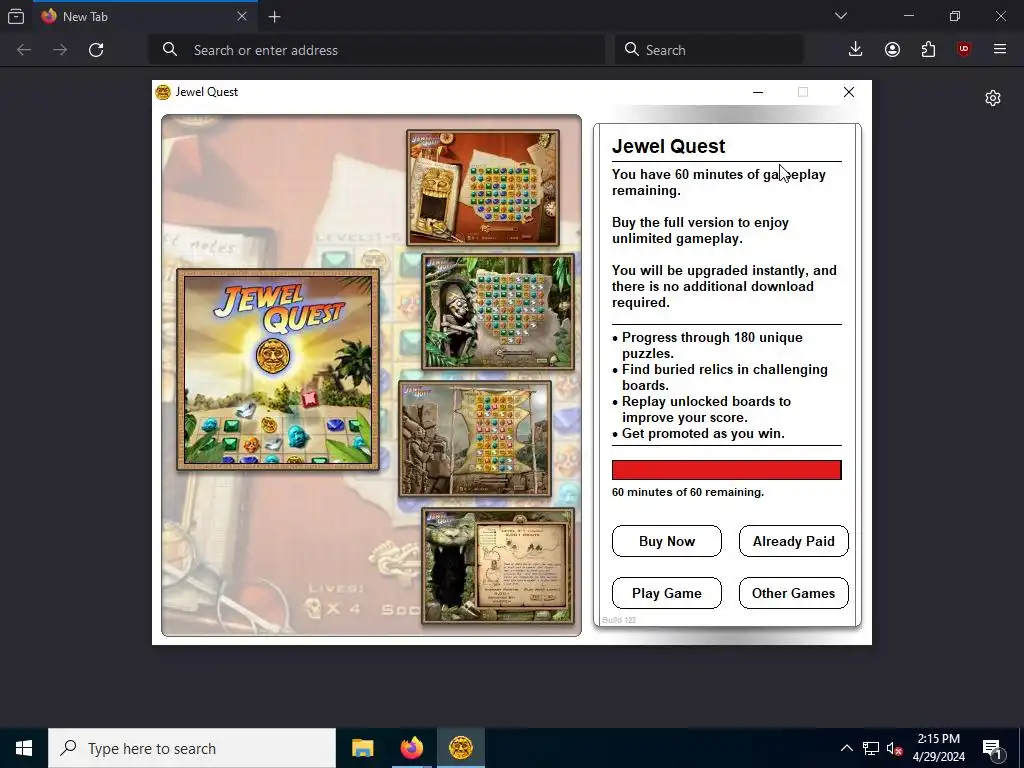Go back in Firefox

pyautogui.click(x=24, y=50)
